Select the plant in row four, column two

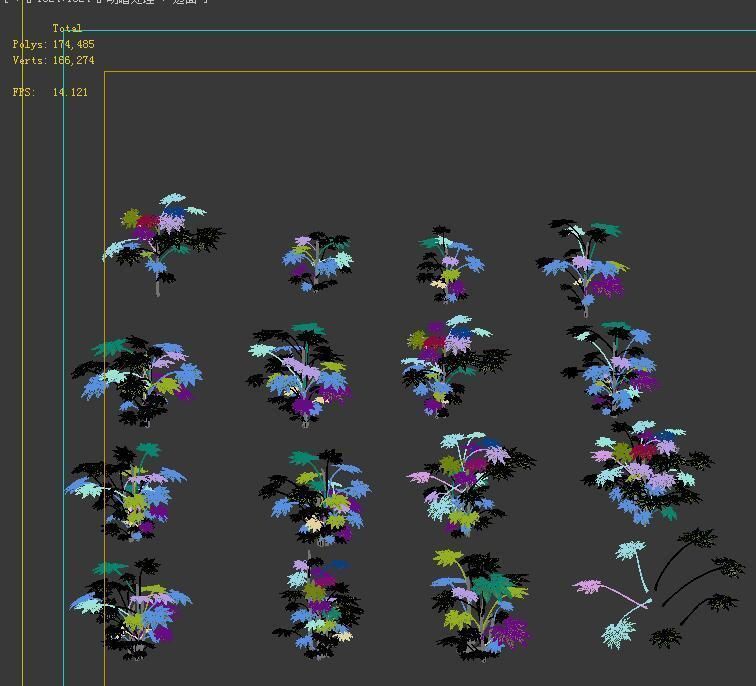318,605
